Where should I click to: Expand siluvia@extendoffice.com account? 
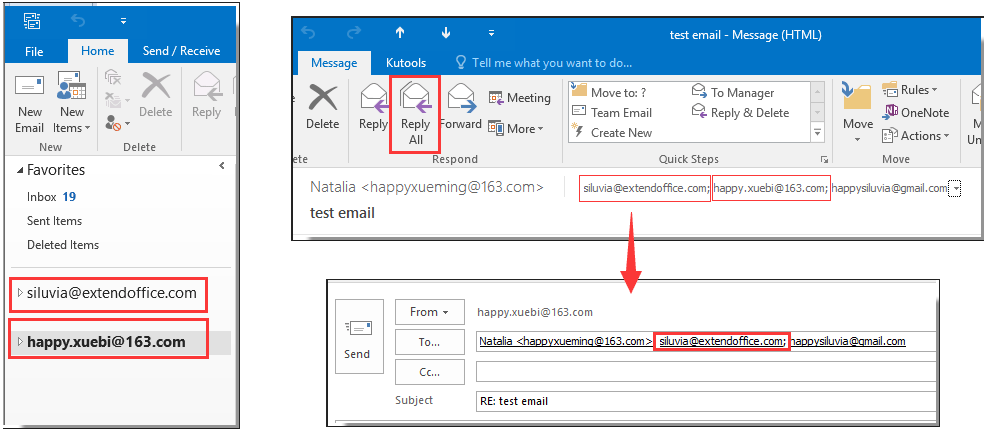point(20,293)
